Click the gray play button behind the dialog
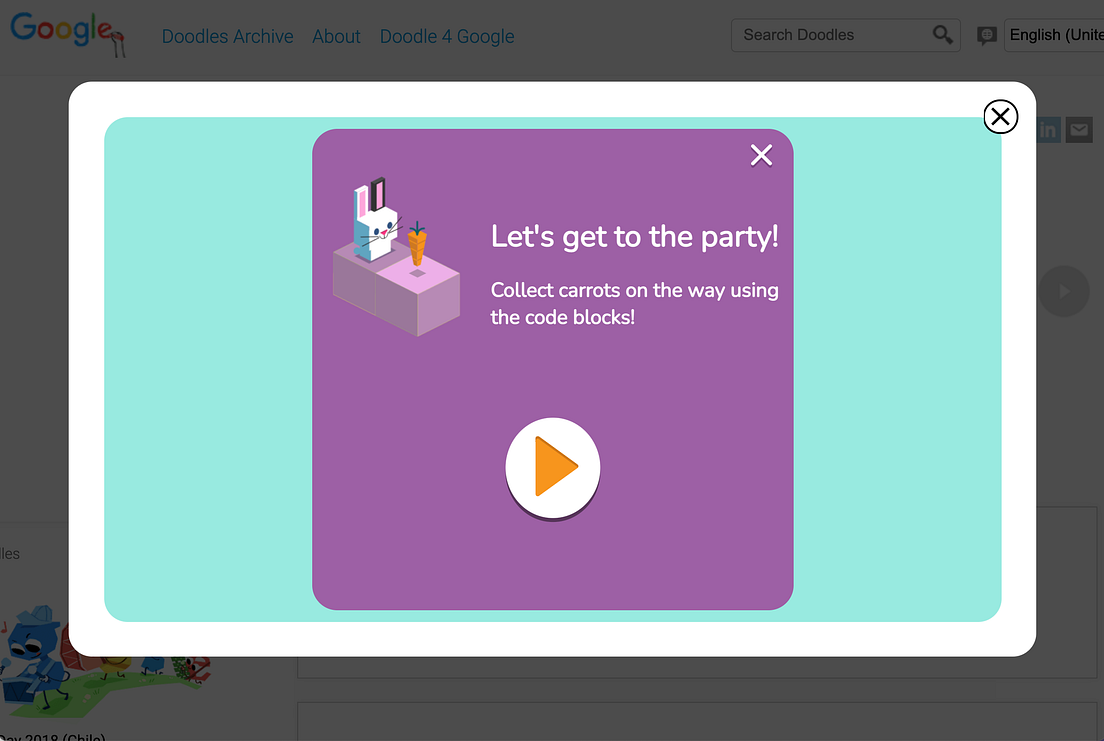This screenshot has width=1104, height=741. click(1063, 290)
